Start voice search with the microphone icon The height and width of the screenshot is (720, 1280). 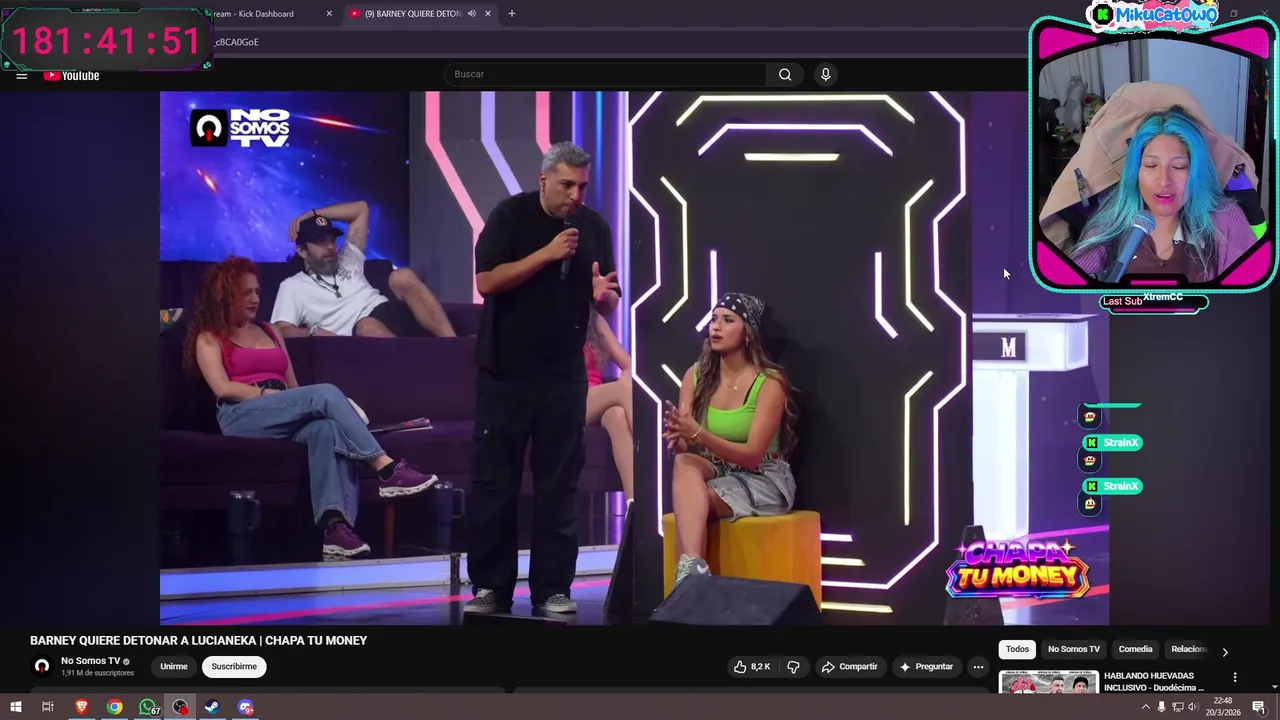point(825,74)
